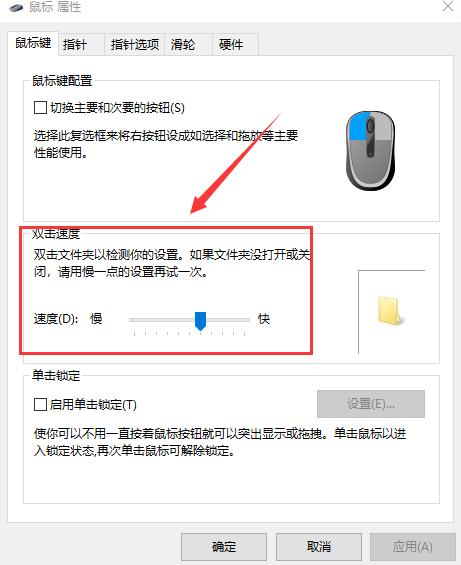This screenshot has height=565, width=461.
Task: Click the yellow test folder icon
Action: 390,311
